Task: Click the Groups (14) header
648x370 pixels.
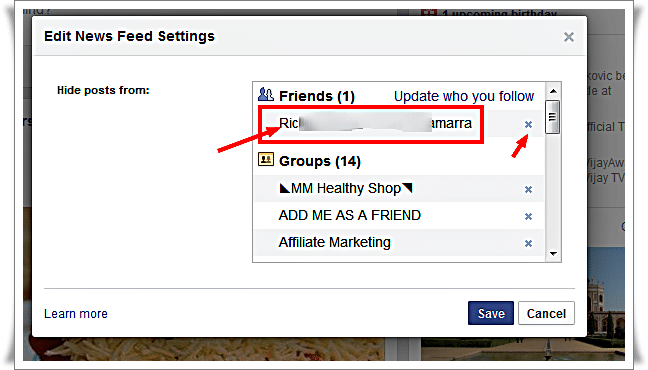Action: [319, 161]
